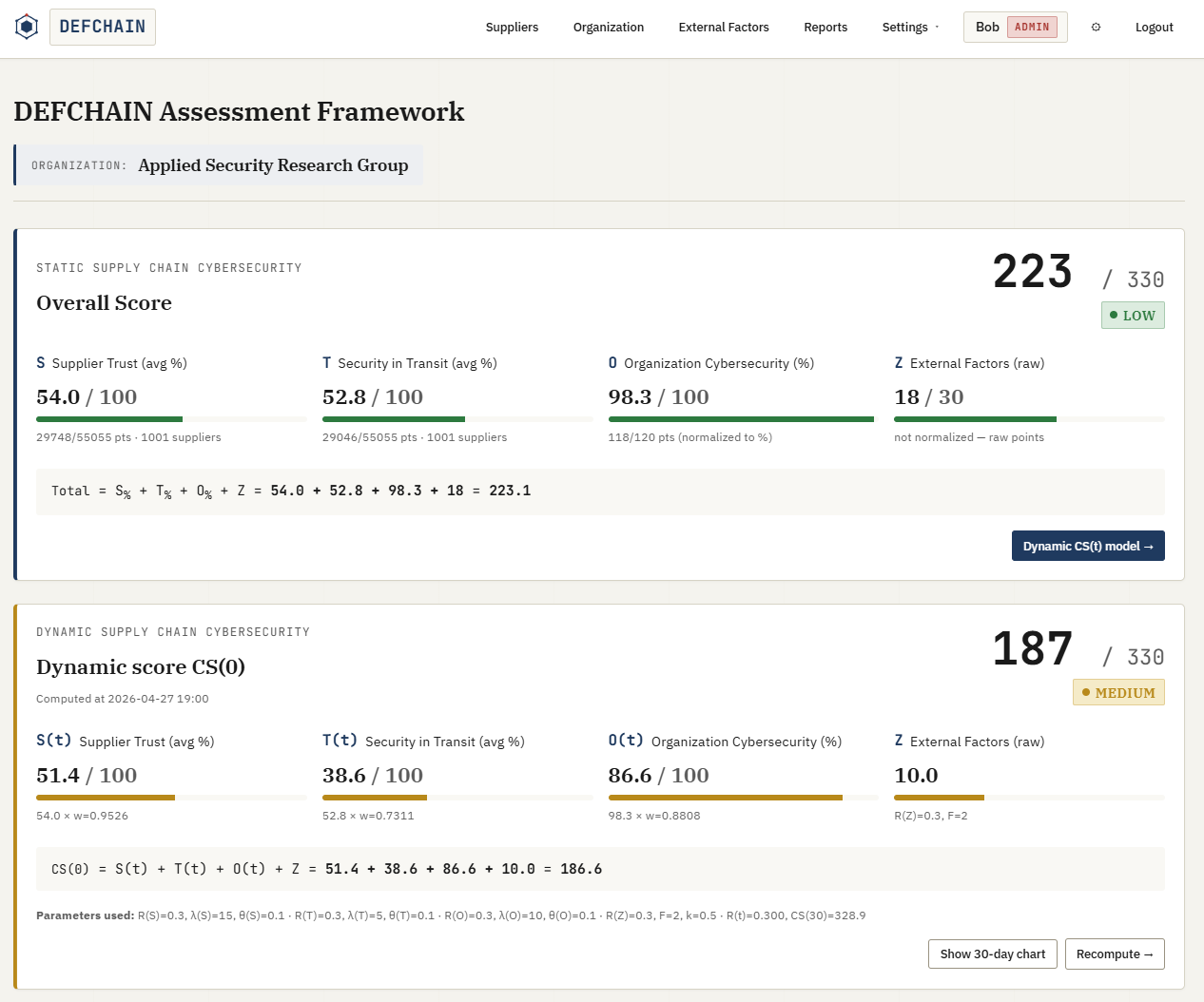Toggle the theme sun icon

coord(1096,28)
